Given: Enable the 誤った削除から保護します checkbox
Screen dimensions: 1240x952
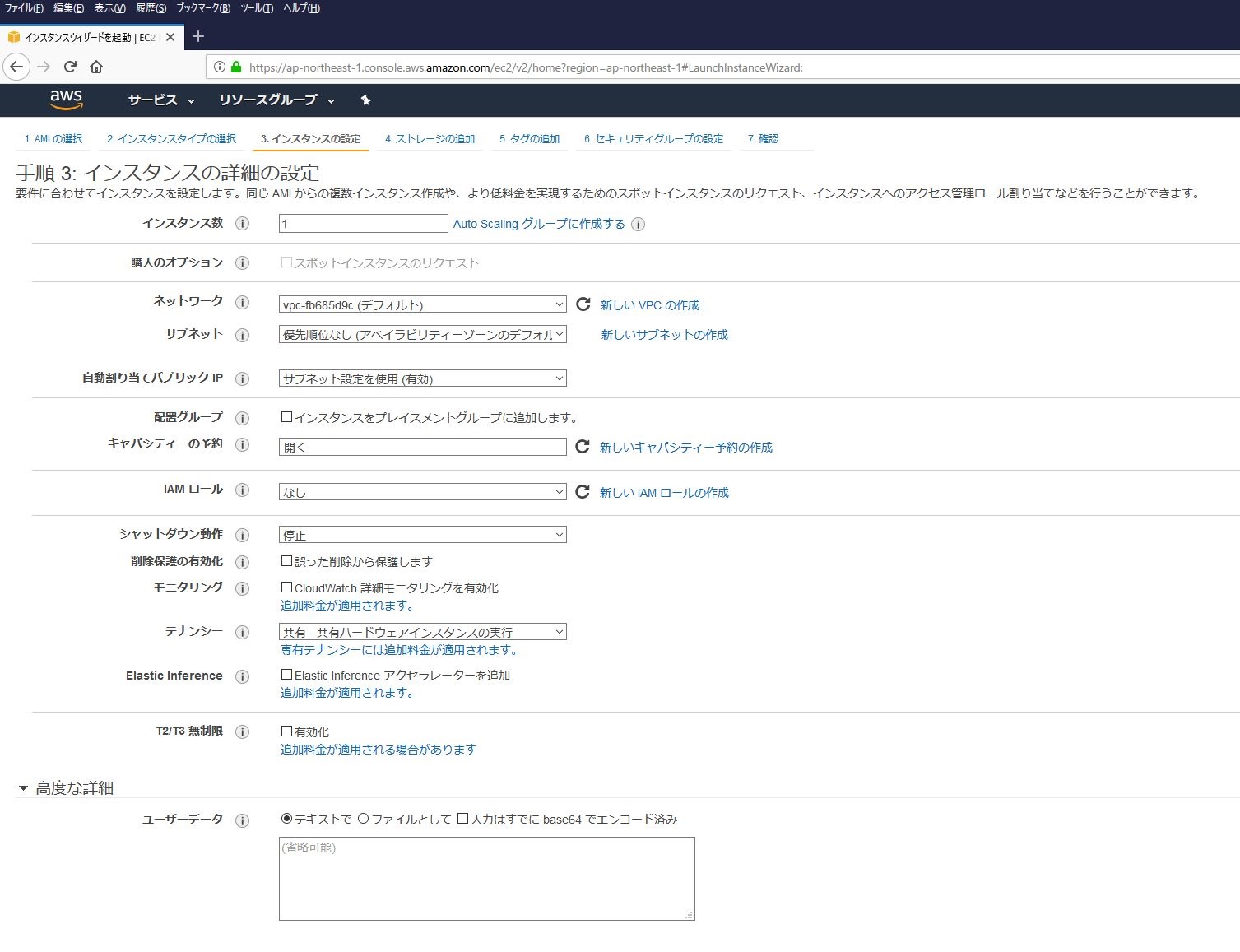Looking at the screenshot, I should 286,562.
